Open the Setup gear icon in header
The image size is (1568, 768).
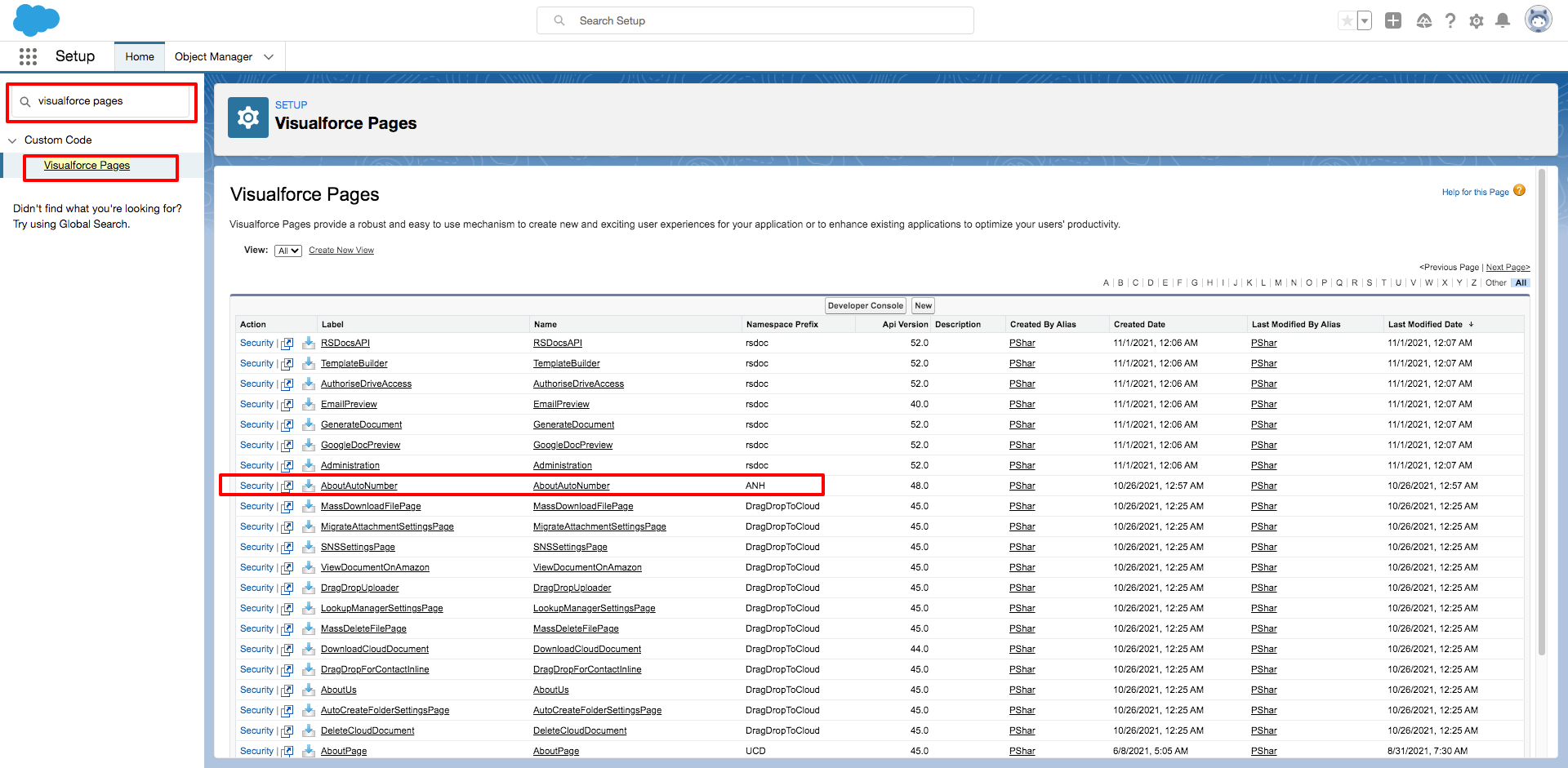tap(1477, 20)
